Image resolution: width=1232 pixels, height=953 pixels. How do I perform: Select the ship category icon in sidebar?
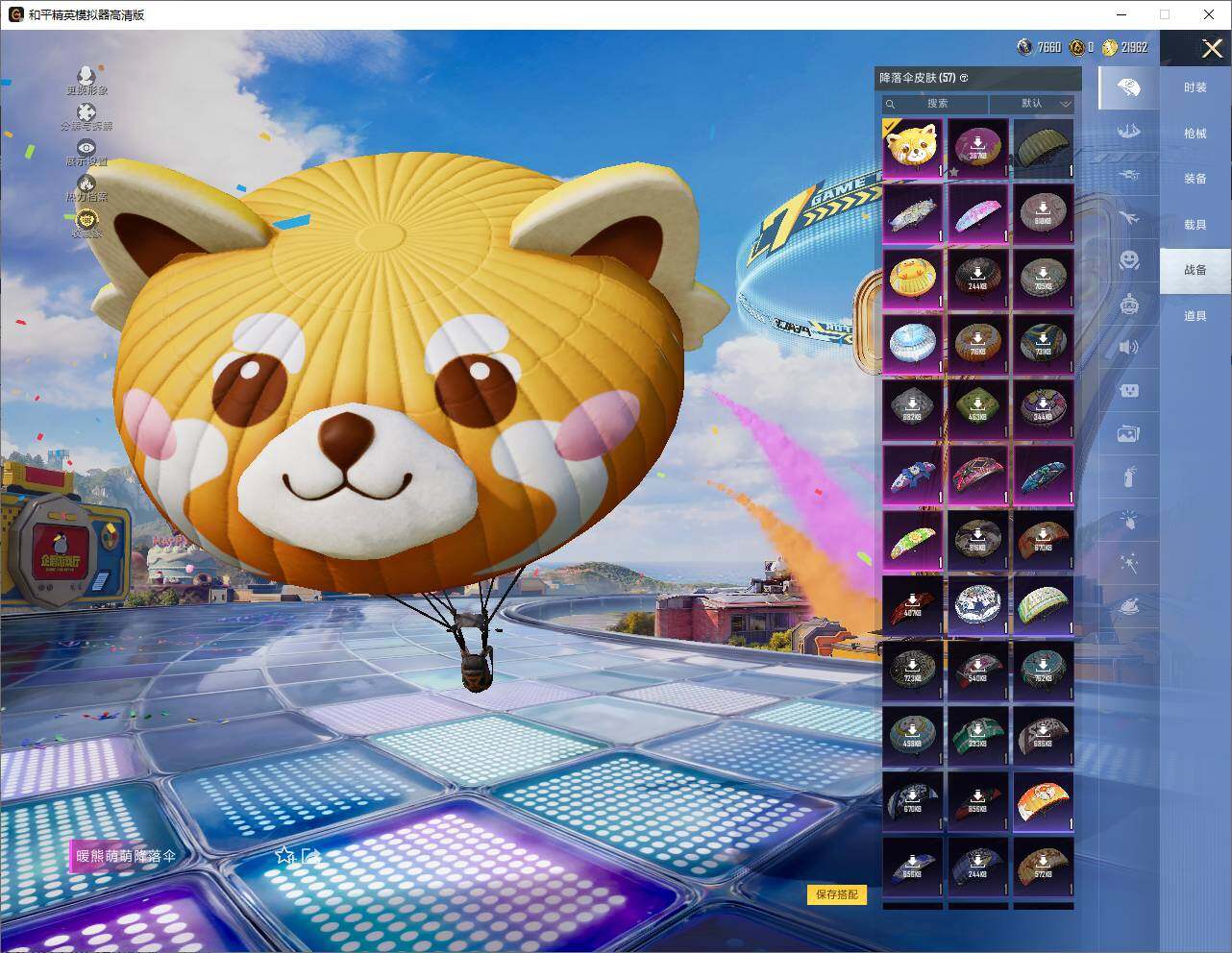pyautogui.click(x=1129, y=131)
